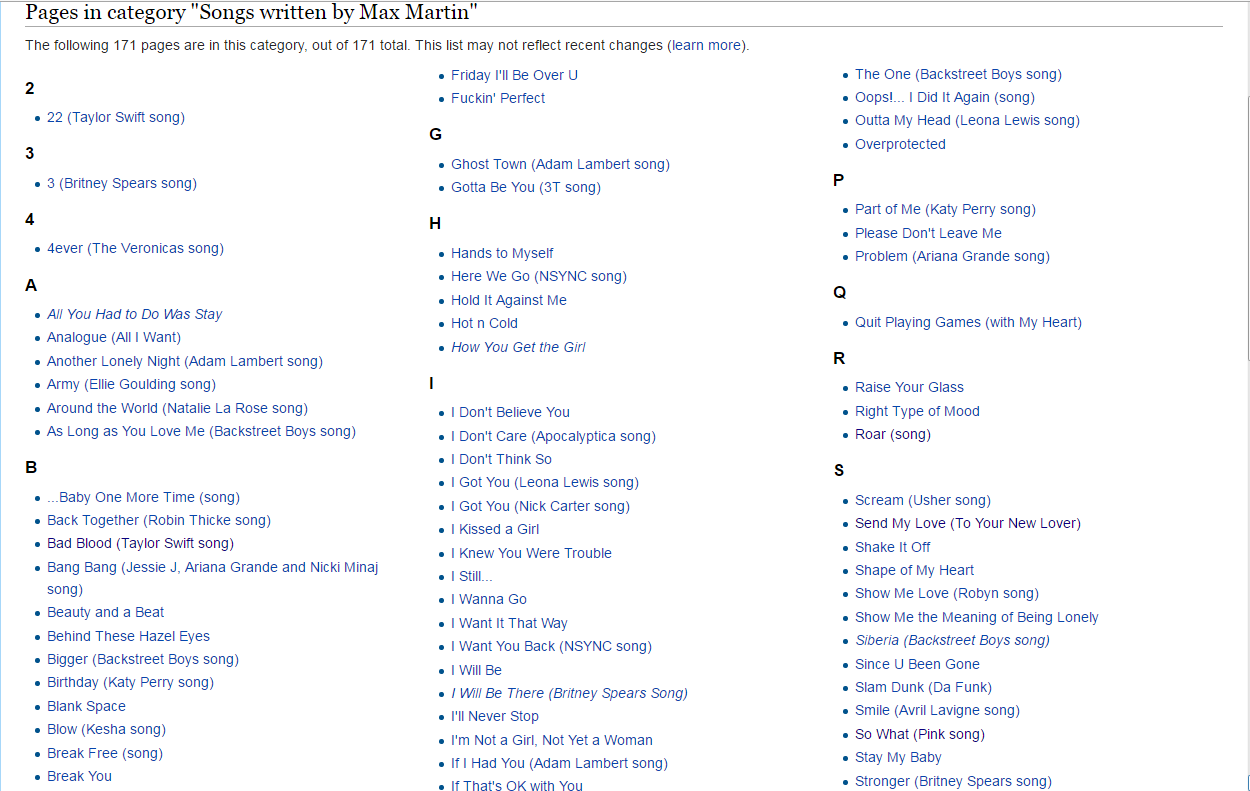Open Break Free (song) link
This screenshot has height=791, width=1250.
point(105,753)
